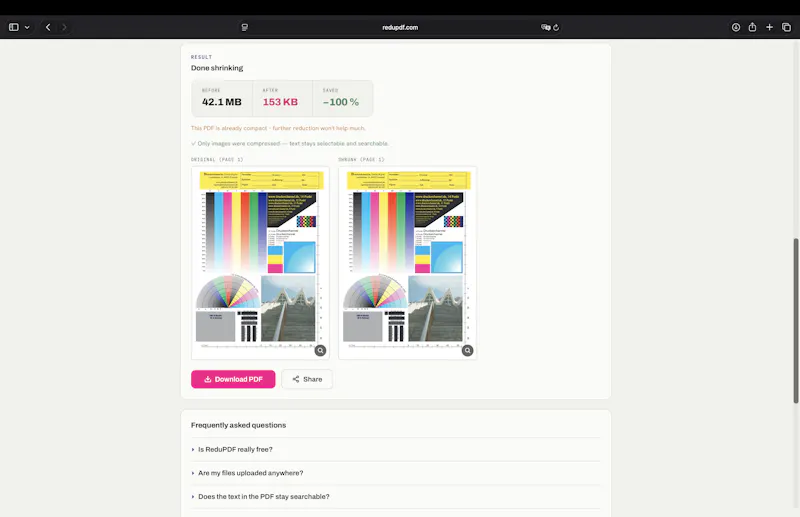Open the shrunk page 1 thumbnail

pyautogui.click(x=407, y=262)
